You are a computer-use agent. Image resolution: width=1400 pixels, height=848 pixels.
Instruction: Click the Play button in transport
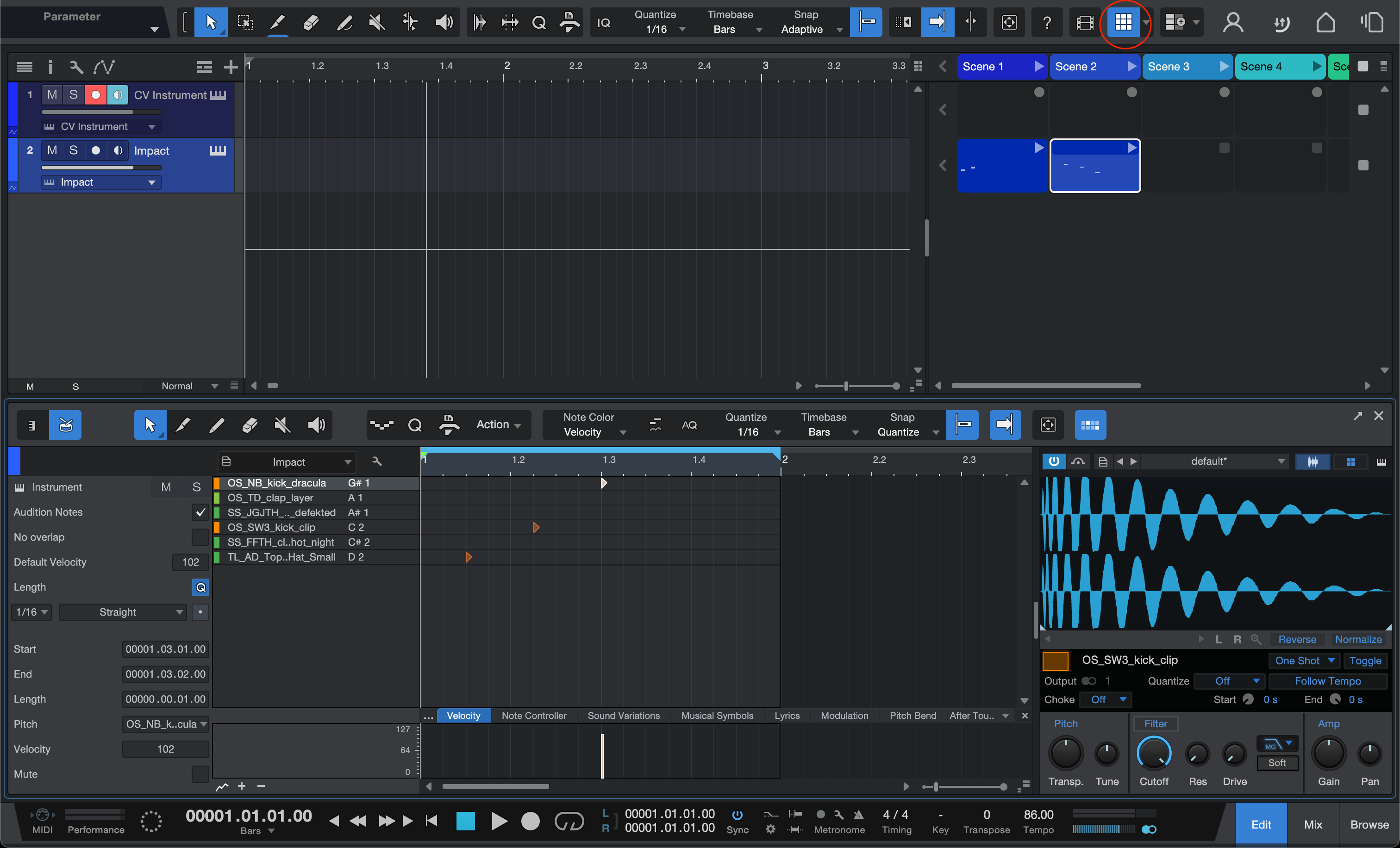click(499, 821)
